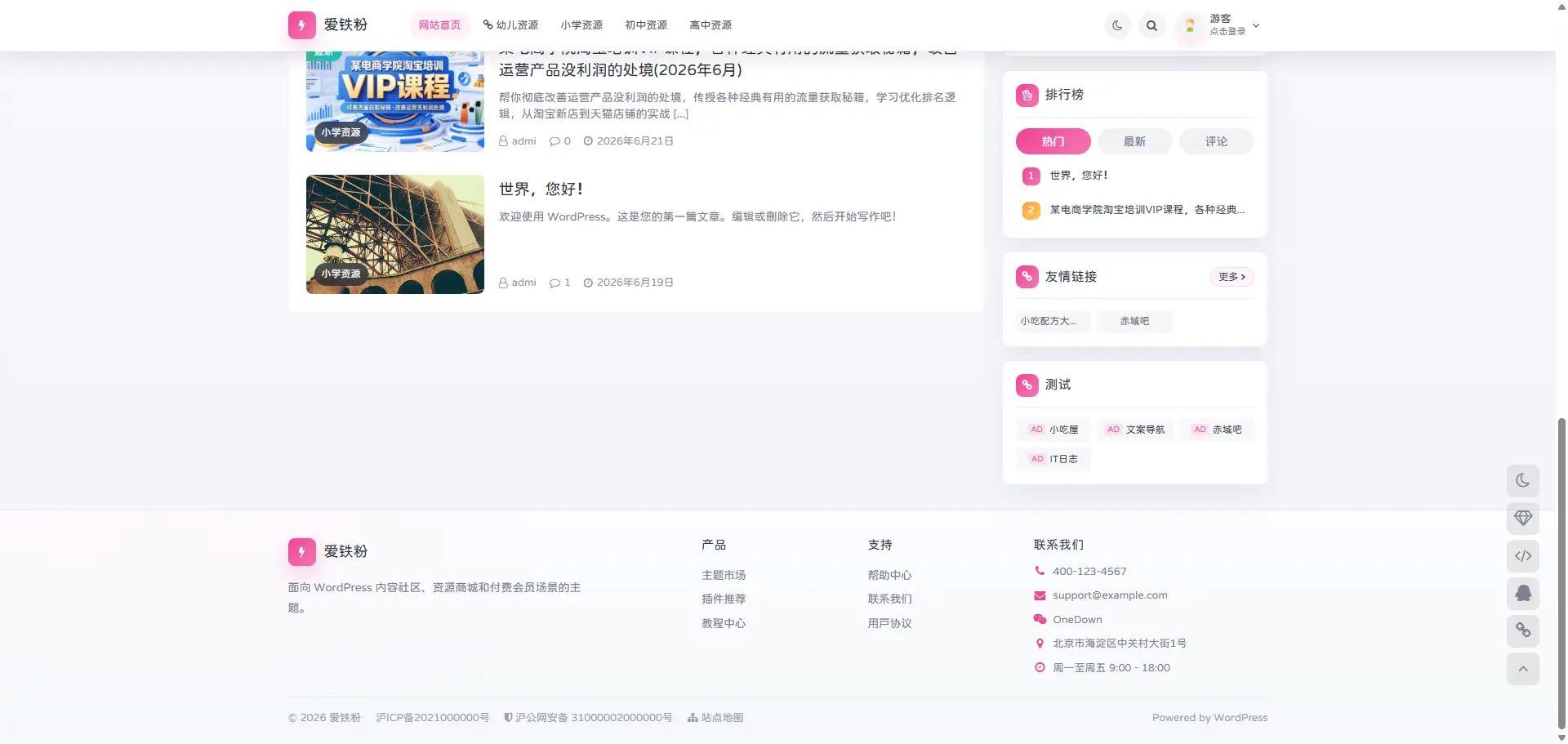Click 小学资源 tag on VIP课程 thumbnail
This screenshot has width=1568, height=744.
(x=341, y=132)
